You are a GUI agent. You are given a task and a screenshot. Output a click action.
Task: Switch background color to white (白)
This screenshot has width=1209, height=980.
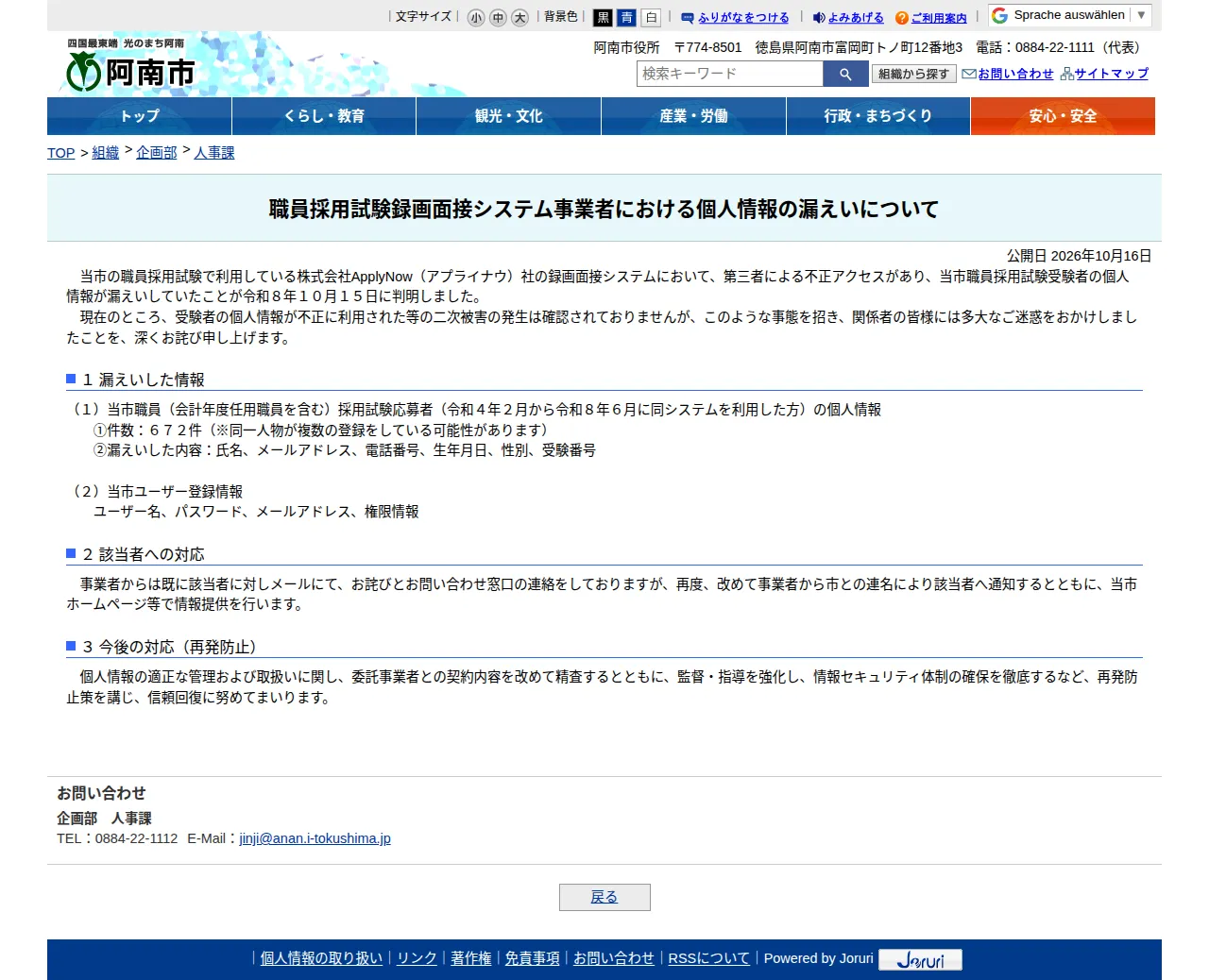(x=651, y=18)
